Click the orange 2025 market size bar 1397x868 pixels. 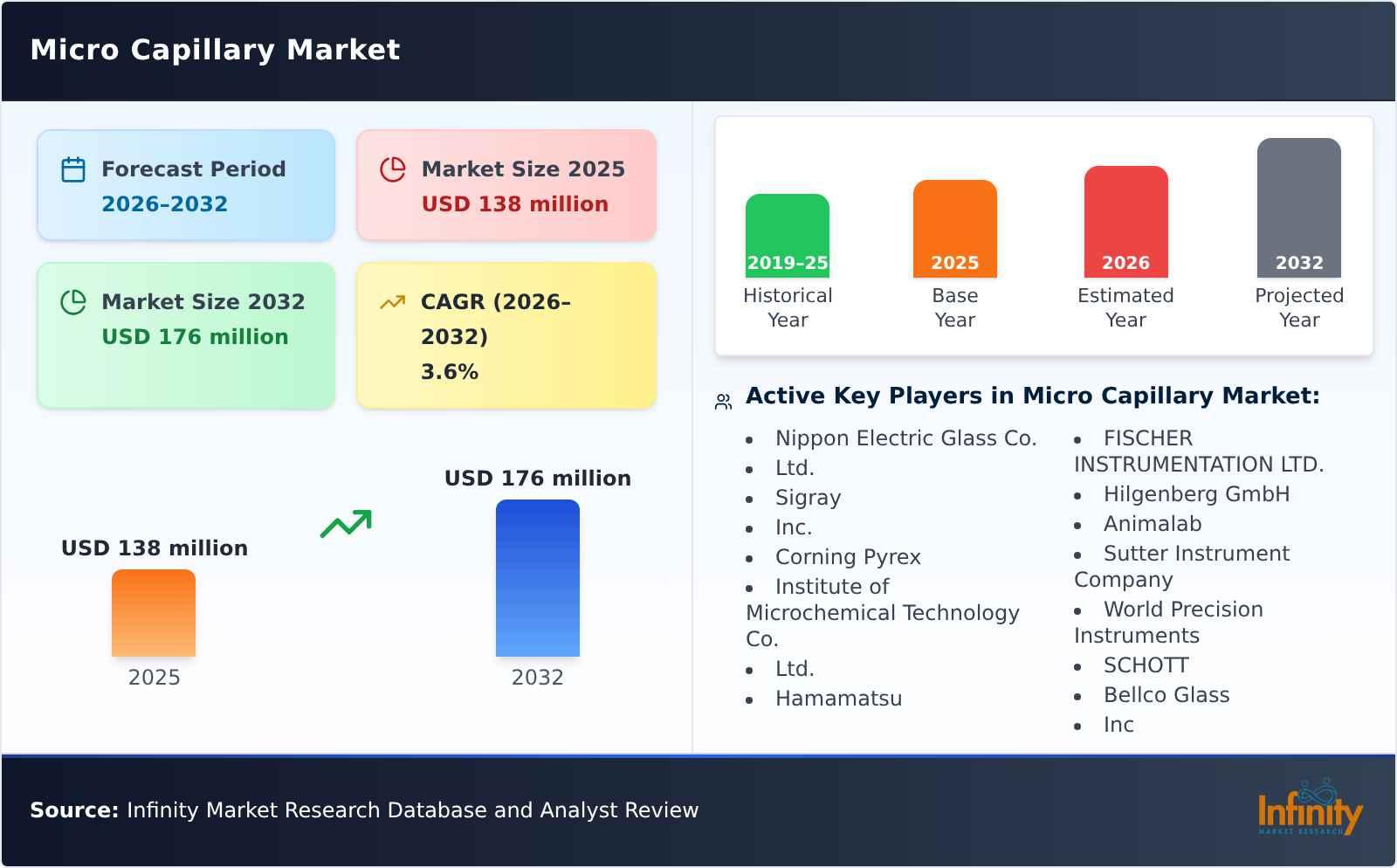[x=154, y=613]
